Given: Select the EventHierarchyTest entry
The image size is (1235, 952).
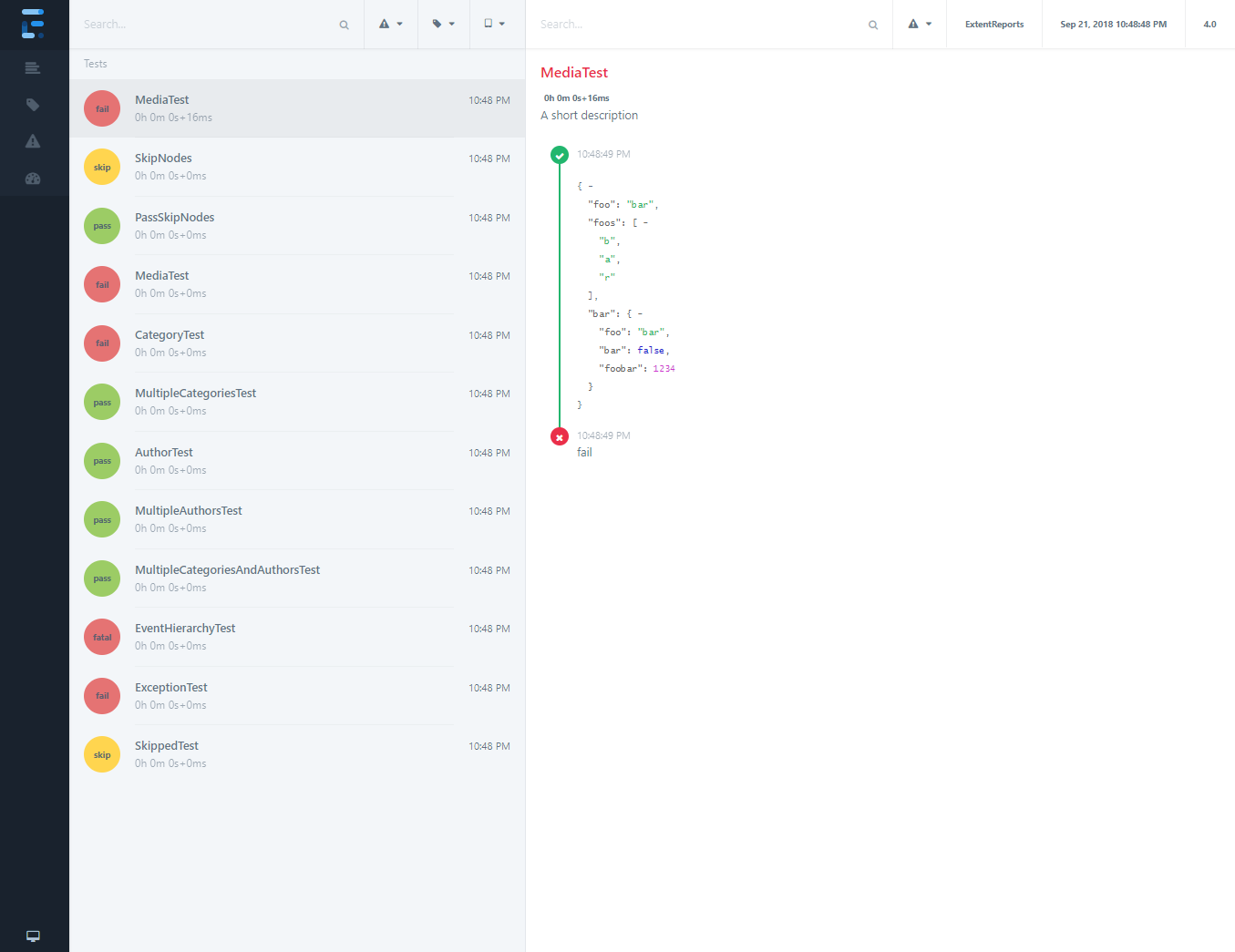Looking at the screenshot, I should click(185, 629).
